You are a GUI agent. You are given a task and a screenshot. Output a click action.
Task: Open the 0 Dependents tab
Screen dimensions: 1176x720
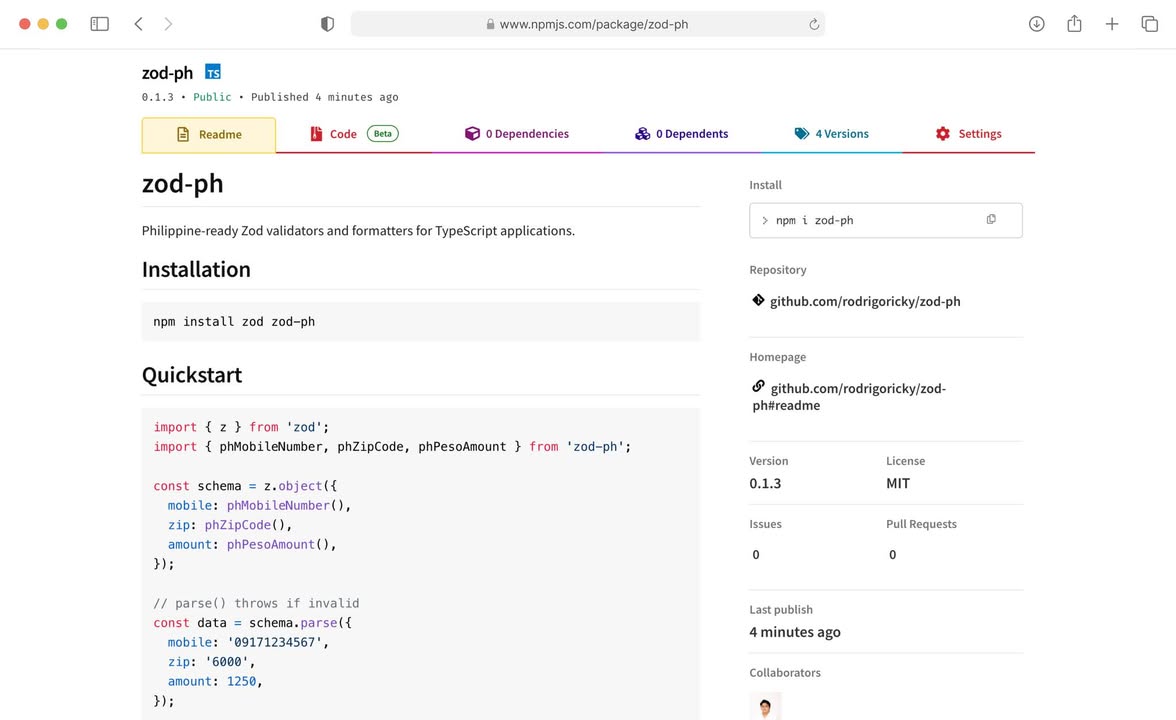(681, 134)
